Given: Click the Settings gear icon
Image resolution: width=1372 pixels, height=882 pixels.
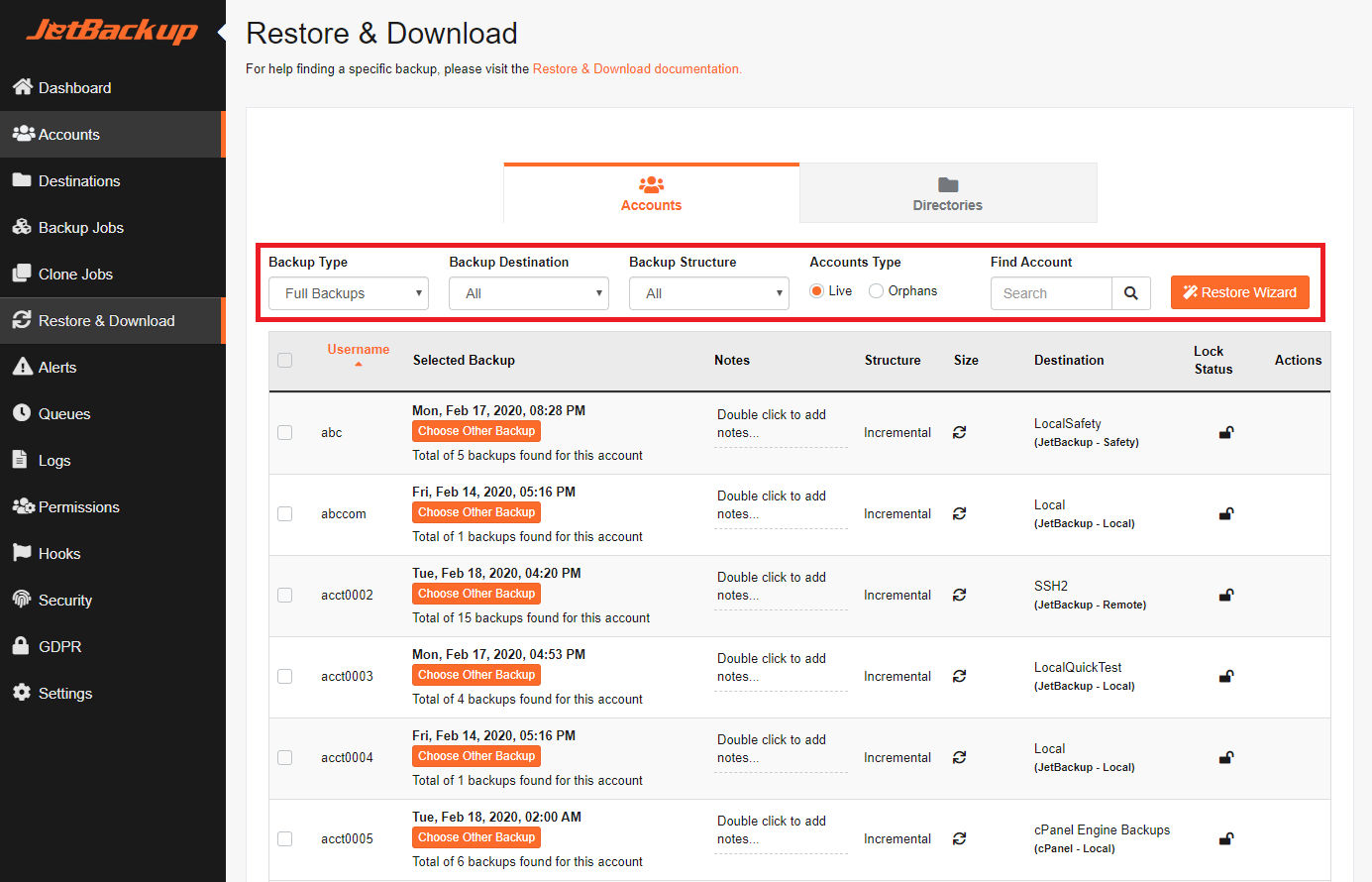Looking at the screenshot, I should point(22,693).
